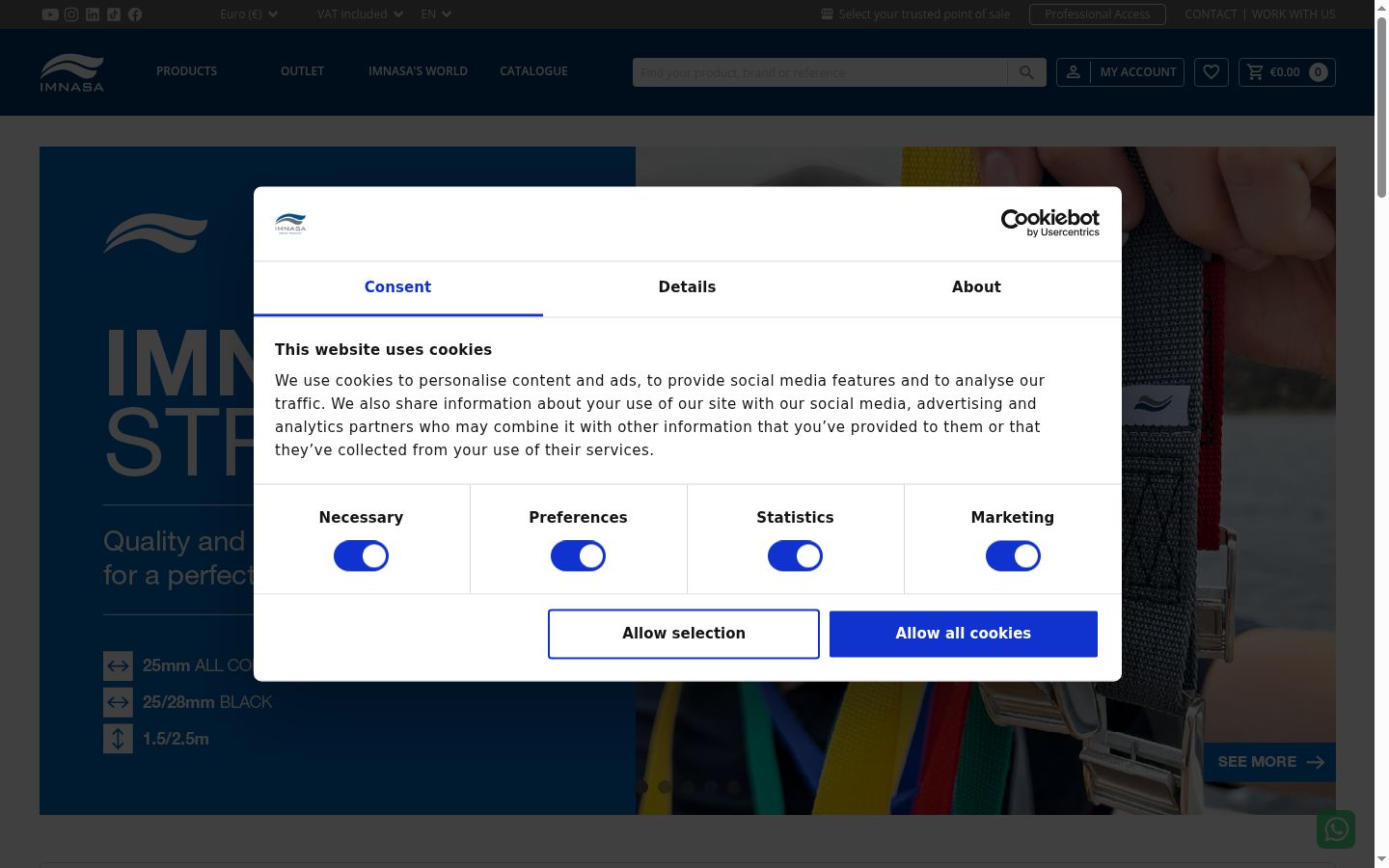Open the YouTube social icon
Viewport: 1389px width, 868px height.
50,14
